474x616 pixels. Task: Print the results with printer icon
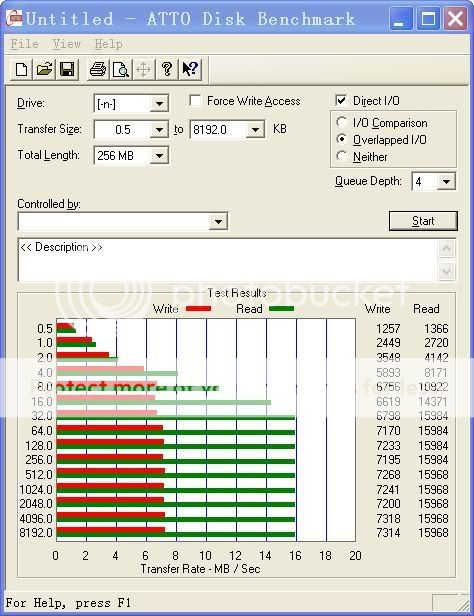click(98, 70)
